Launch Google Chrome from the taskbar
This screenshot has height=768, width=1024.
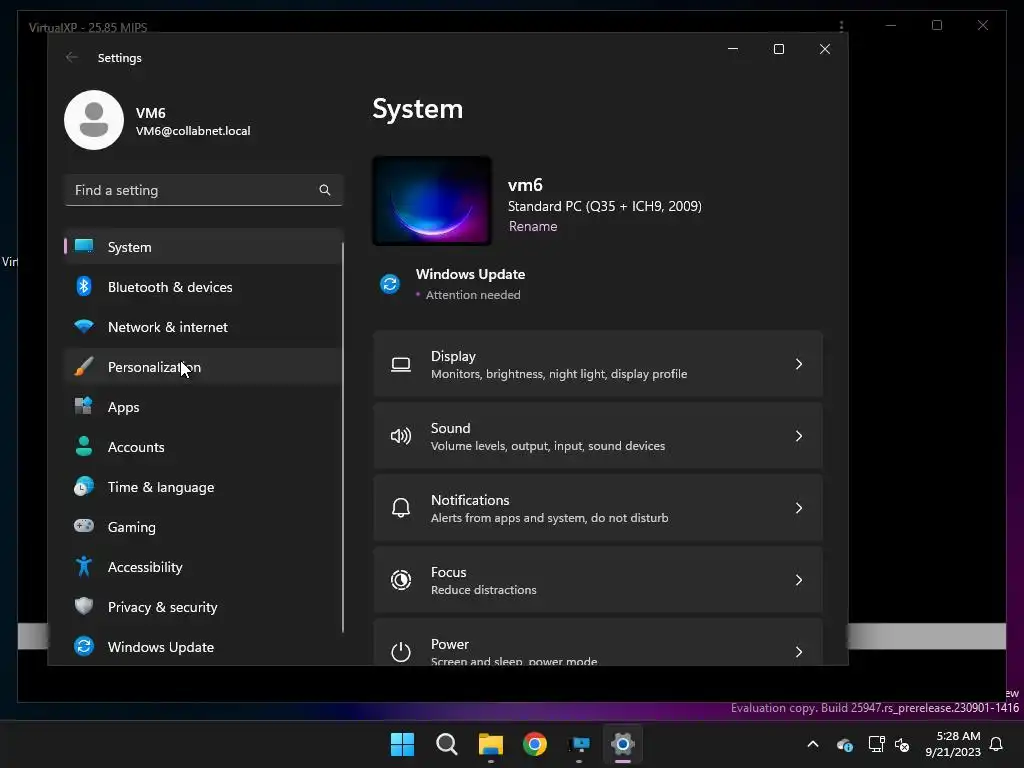coord(535,744)
